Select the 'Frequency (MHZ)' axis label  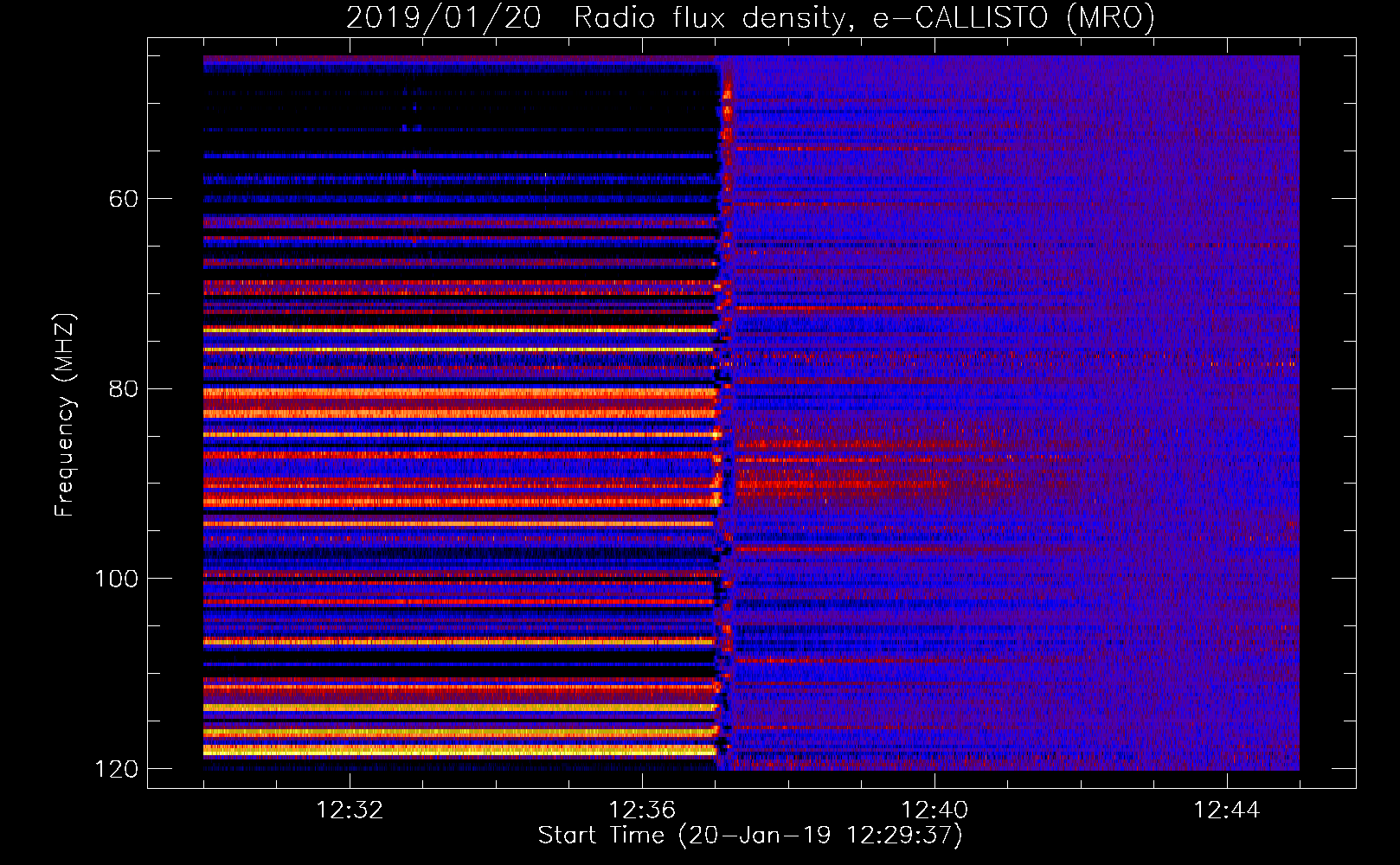[65, 414]
